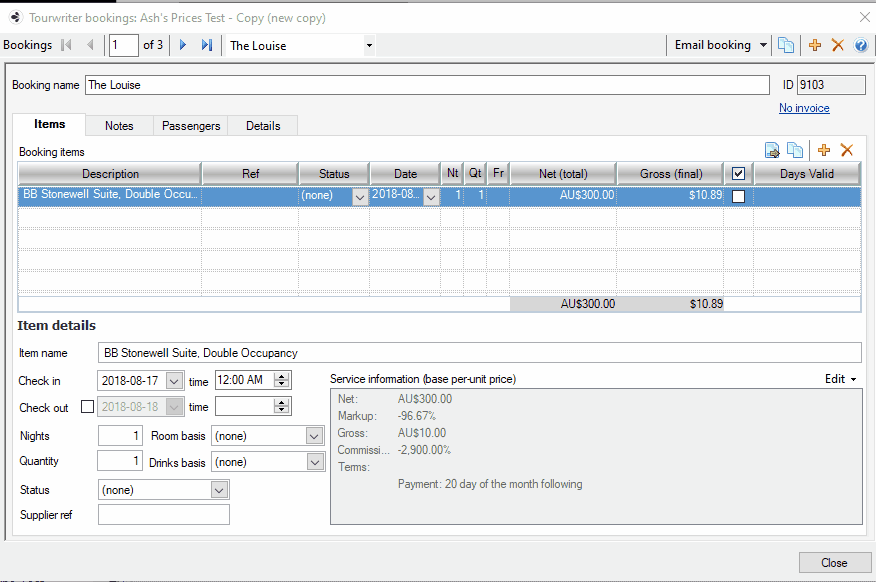Click into the Supplier ref field
The width and height of the screenshot is (876, 582).
[x=164, y=515]
